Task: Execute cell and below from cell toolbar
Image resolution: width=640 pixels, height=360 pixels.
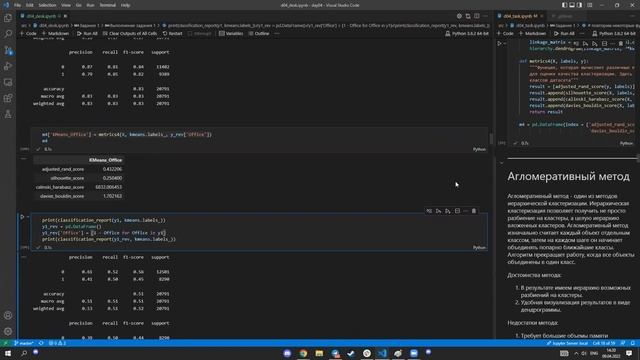Action: (x=448, y=211)
